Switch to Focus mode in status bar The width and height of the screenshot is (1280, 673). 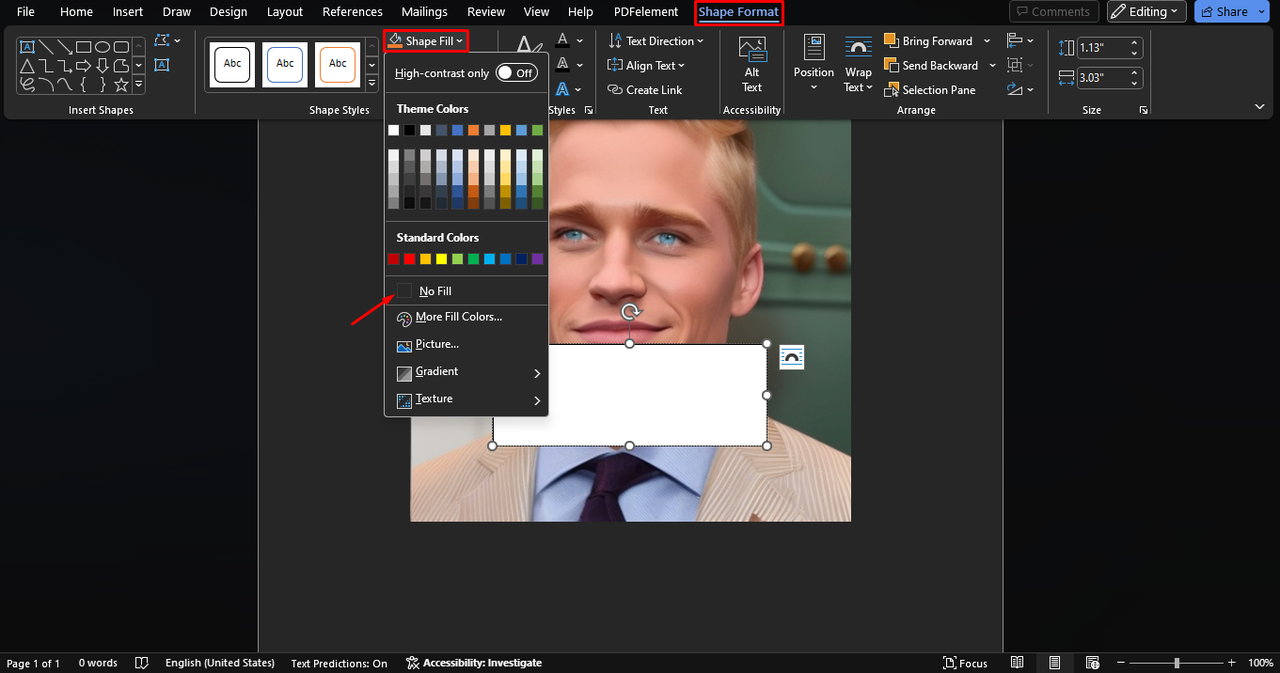click(965, 663)
